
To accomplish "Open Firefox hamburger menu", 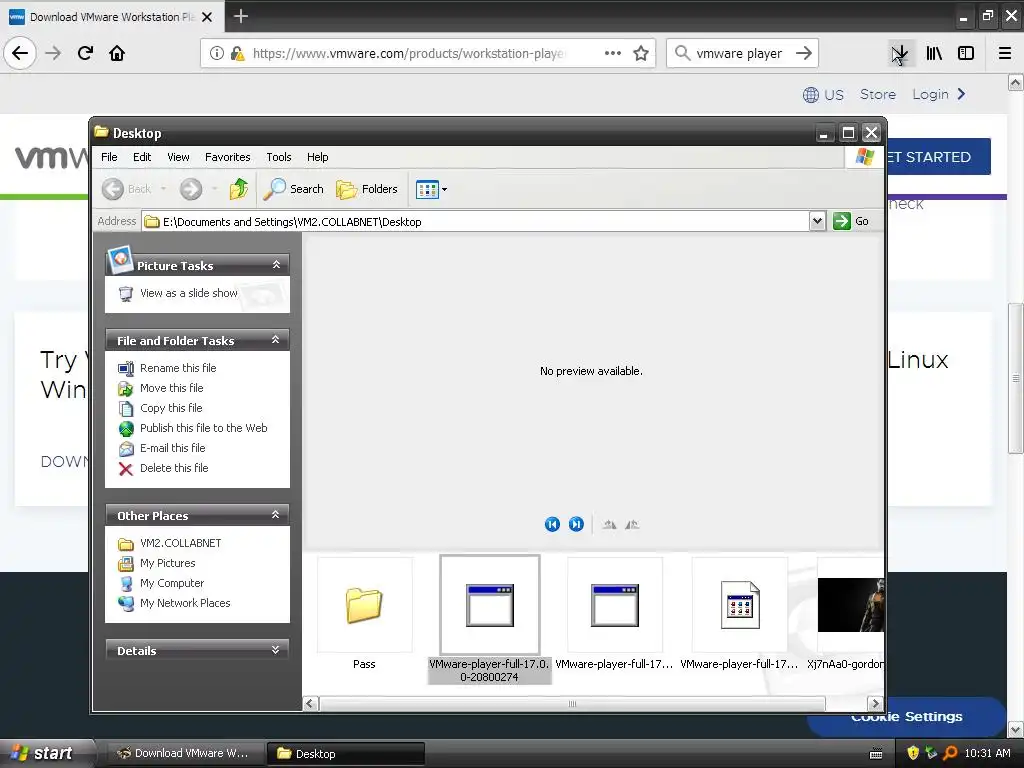I will (x=1005, y=53).
